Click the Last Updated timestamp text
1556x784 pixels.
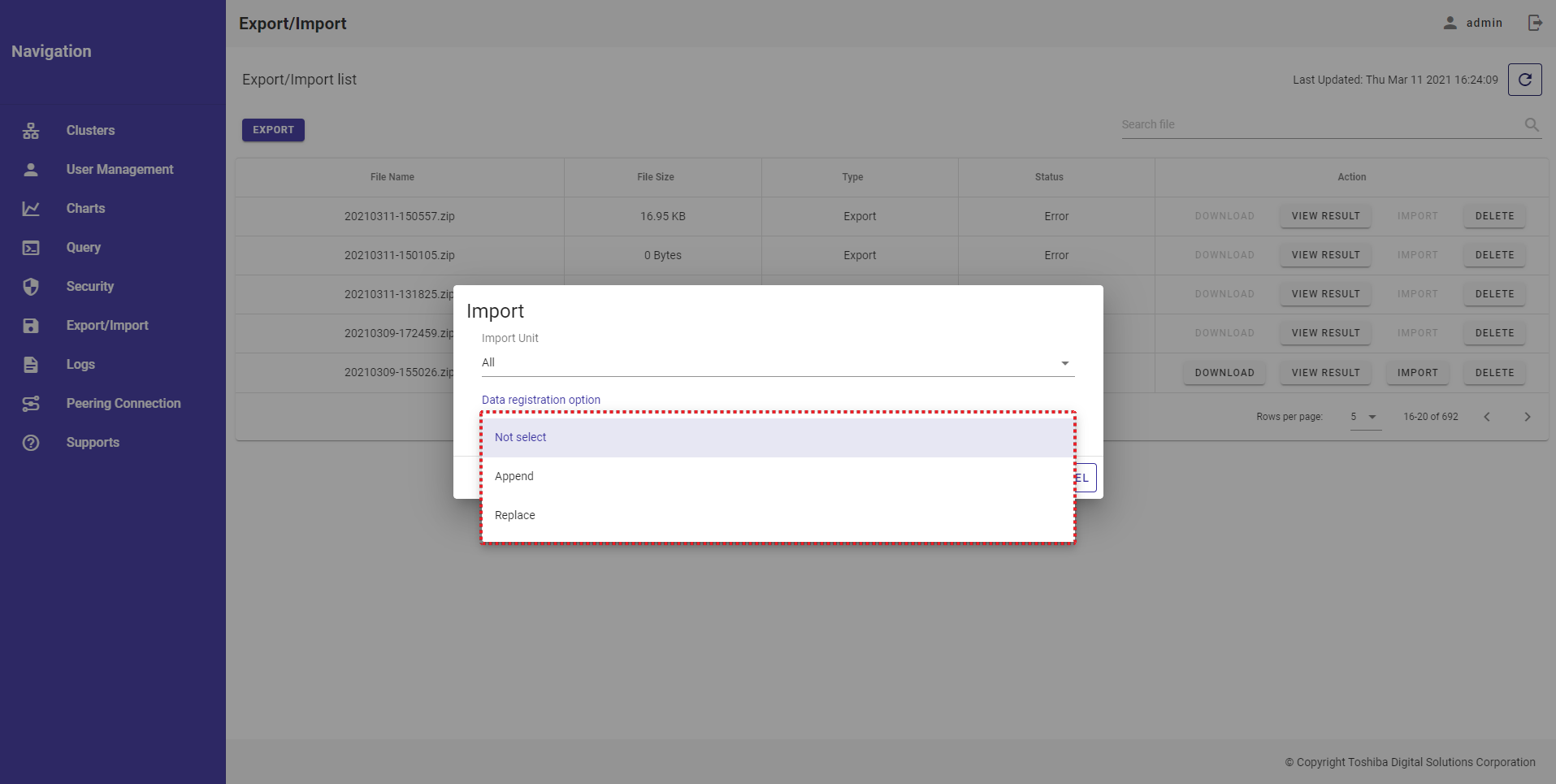(x=1395, y=80)
